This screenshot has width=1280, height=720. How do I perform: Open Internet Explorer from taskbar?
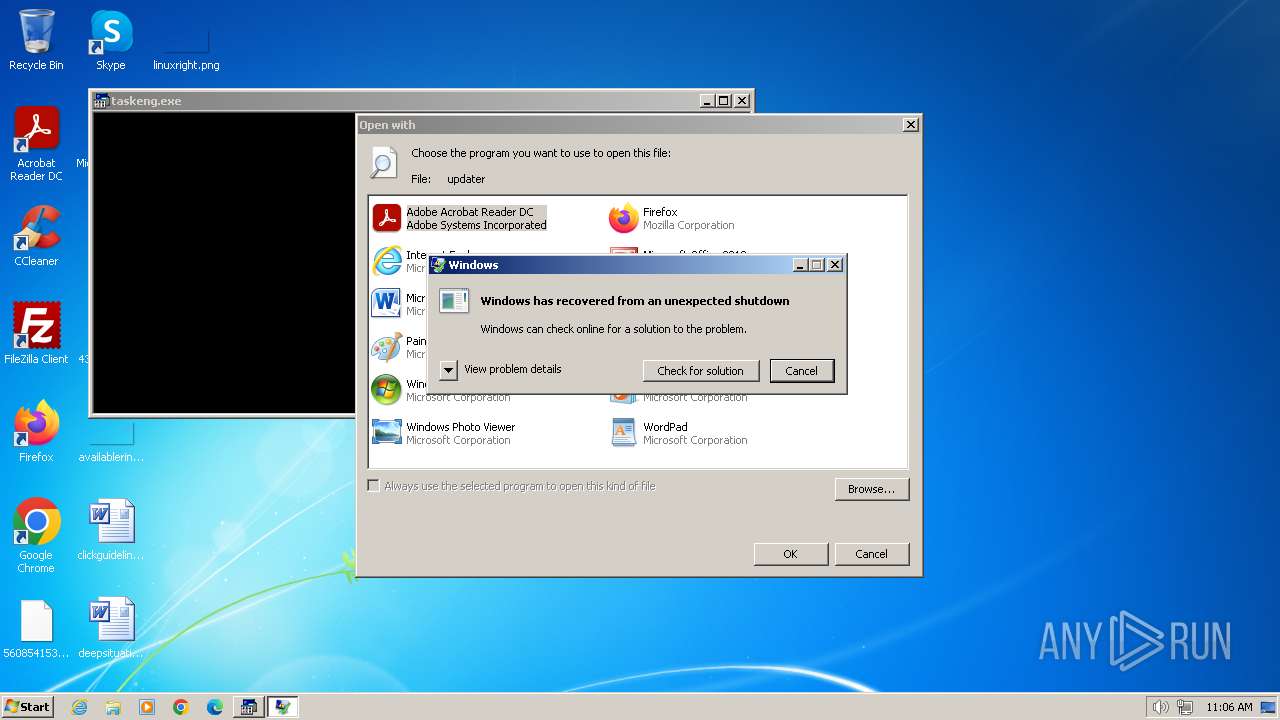[x=79, y=707]
